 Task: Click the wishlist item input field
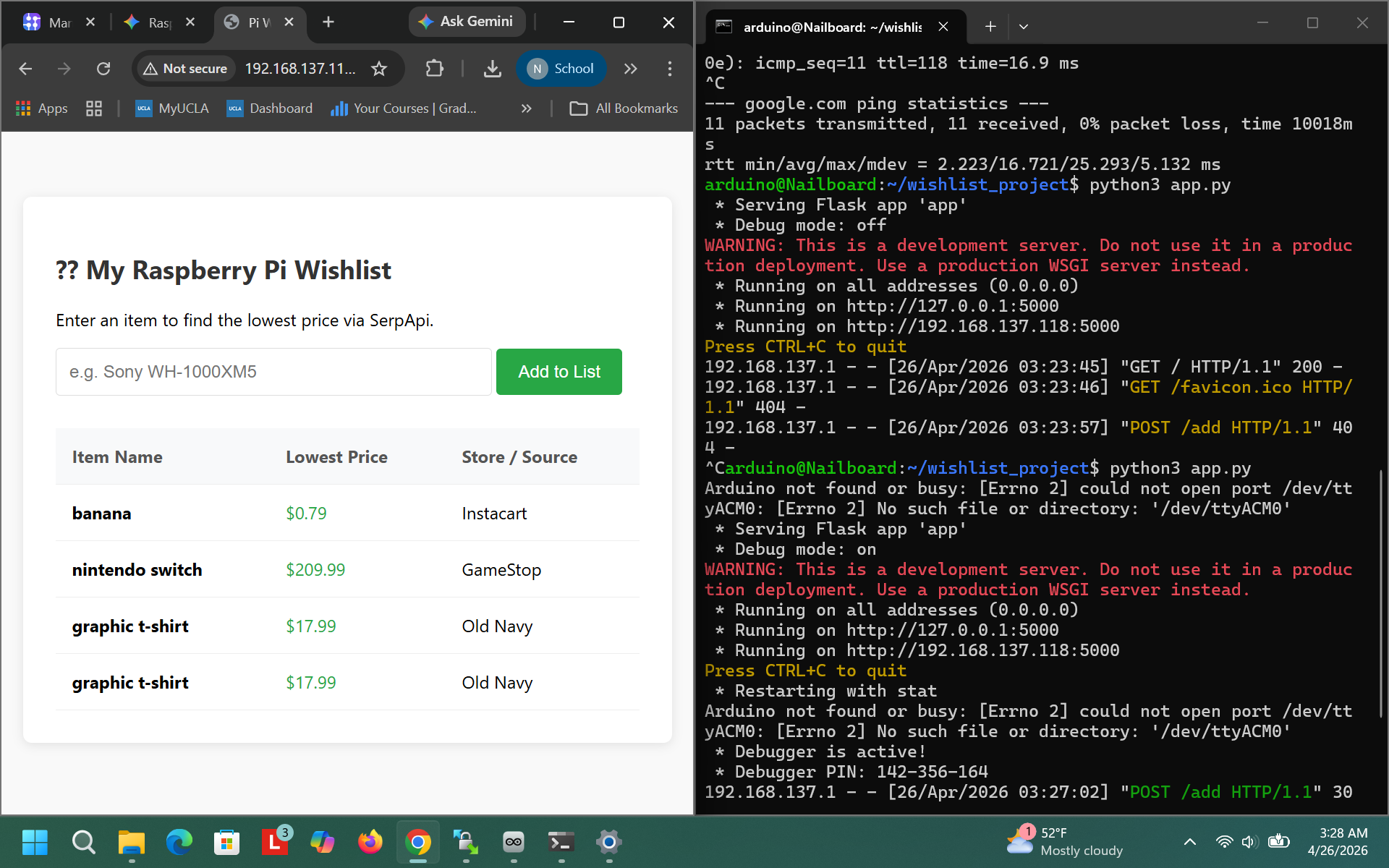point(273,372)
